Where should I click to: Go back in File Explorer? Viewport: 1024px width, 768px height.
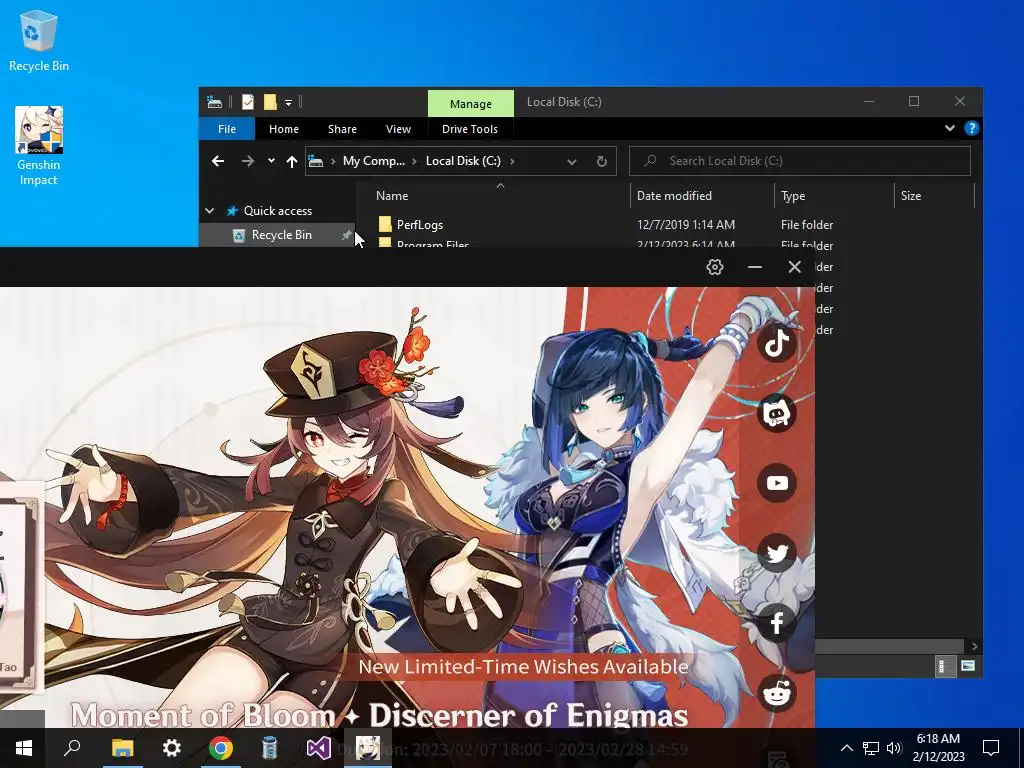click(218, 161)
